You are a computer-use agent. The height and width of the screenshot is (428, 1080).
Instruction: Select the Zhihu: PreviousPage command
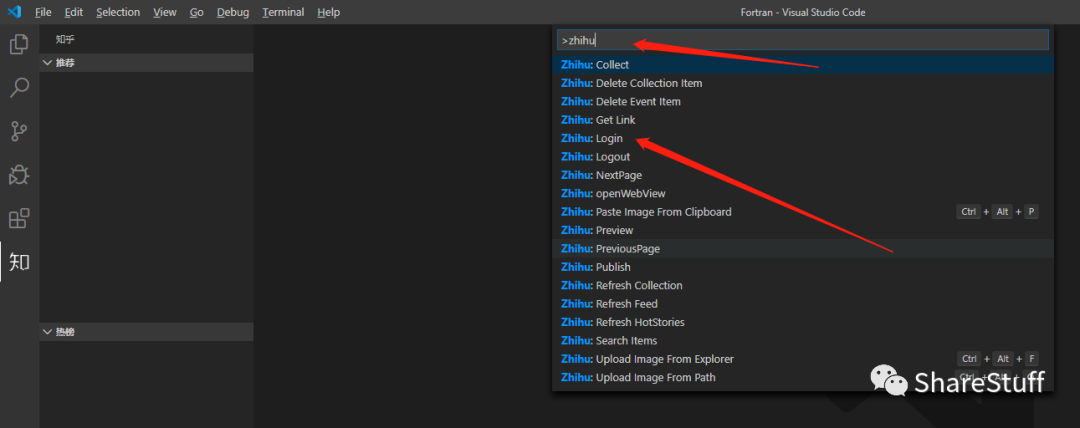803,249
